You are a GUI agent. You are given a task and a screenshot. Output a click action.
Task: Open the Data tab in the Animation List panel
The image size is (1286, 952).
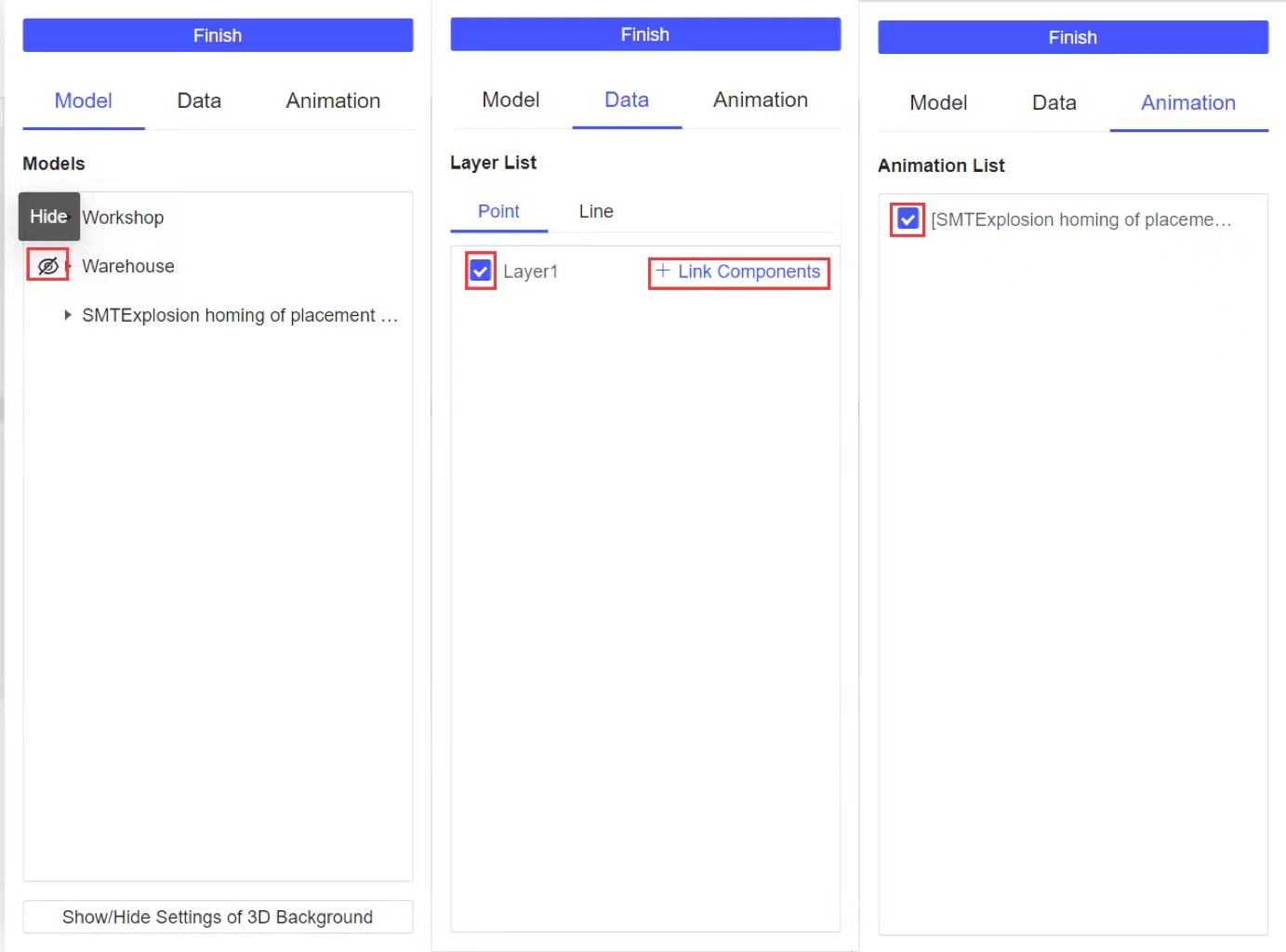[x=1054, y=102]
